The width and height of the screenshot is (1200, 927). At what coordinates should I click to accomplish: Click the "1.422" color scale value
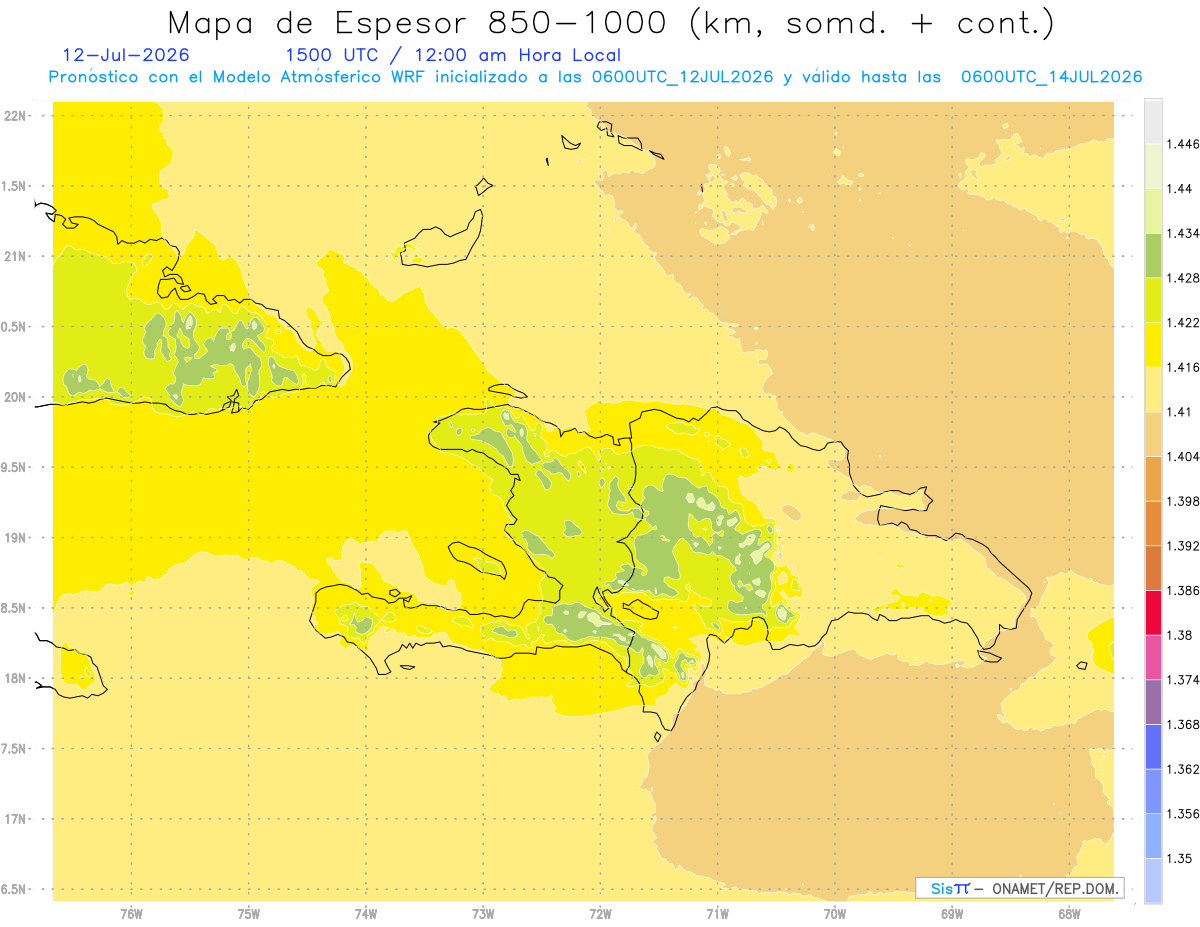1183,323
